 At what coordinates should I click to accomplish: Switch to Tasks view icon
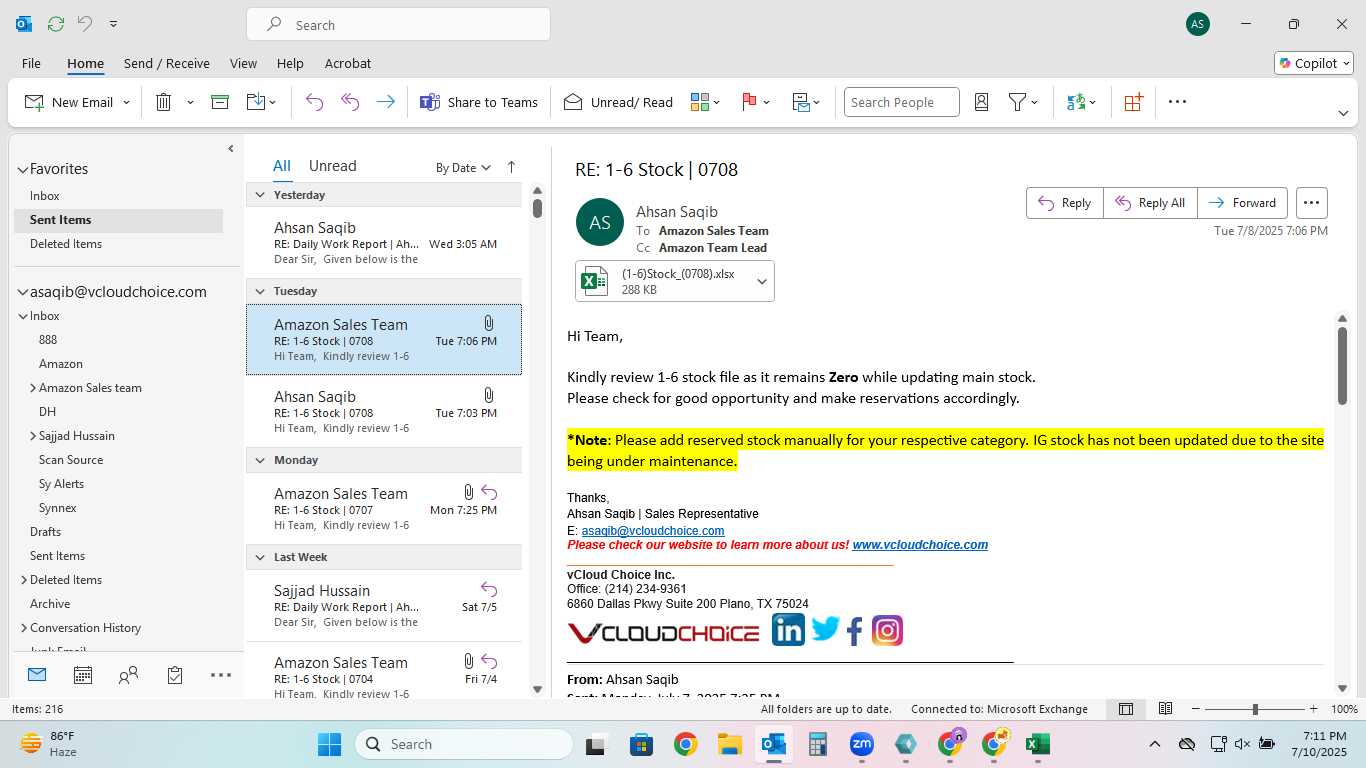pos(175,676)
